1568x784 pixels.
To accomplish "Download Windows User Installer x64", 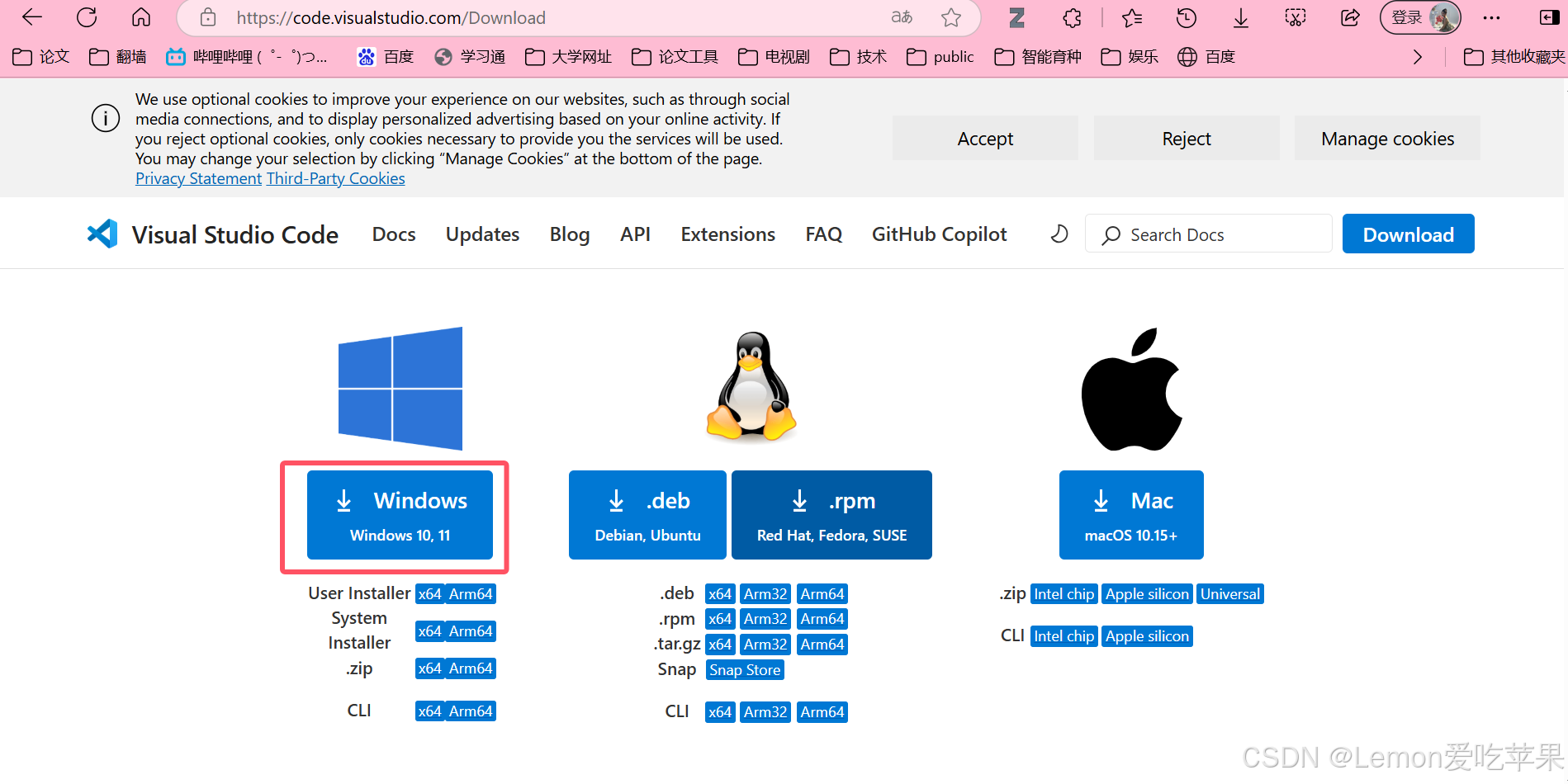I will (x=429, y=594).
